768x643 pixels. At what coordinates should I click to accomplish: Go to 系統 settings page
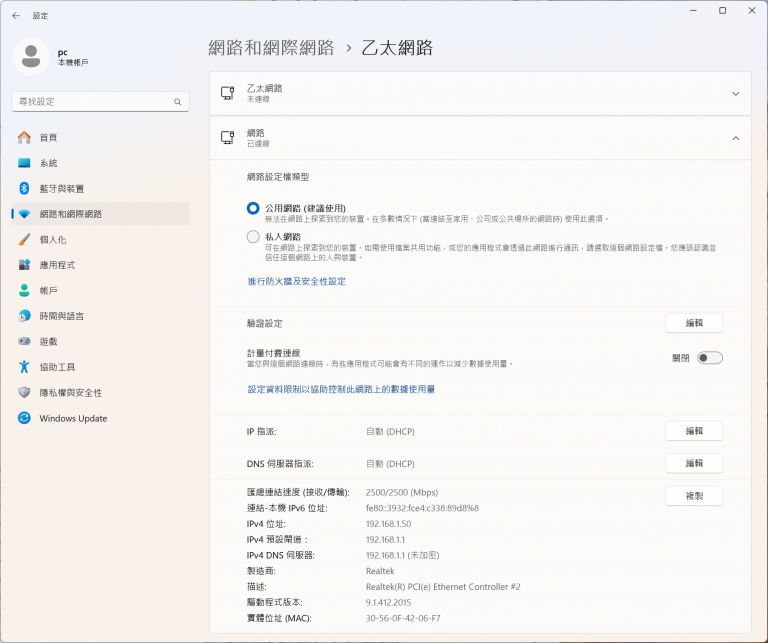pos(48,163)
